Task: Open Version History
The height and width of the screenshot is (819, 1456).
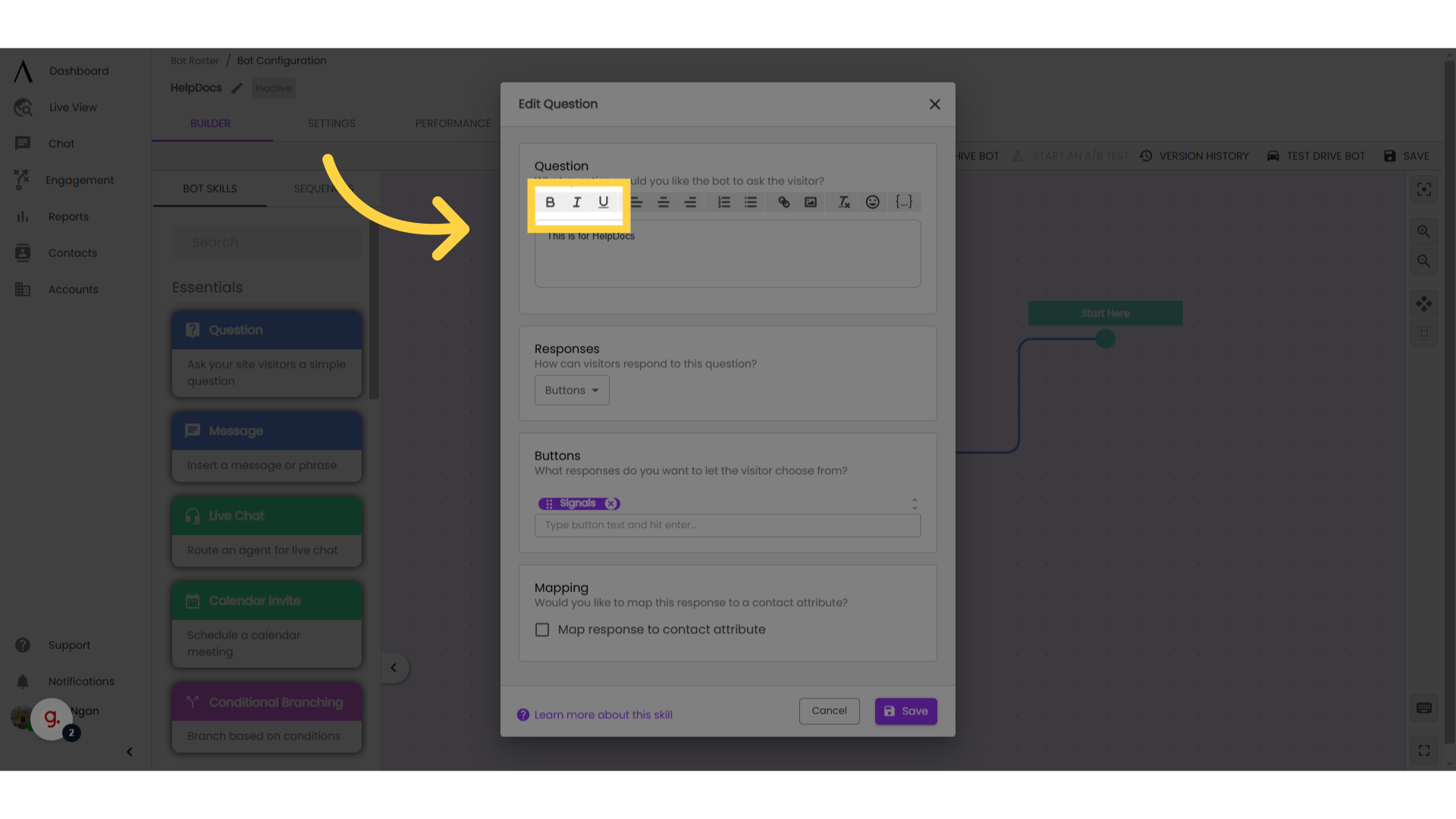Action: 1194,156
